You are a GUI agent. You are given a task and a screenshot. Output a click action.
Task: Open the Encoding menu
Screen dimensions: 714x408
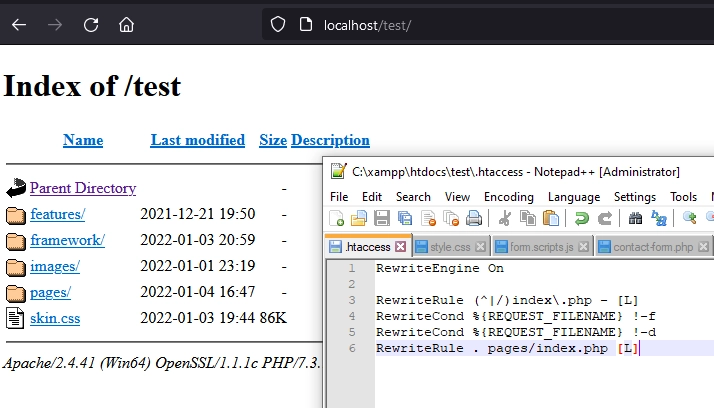click(509, 197)
